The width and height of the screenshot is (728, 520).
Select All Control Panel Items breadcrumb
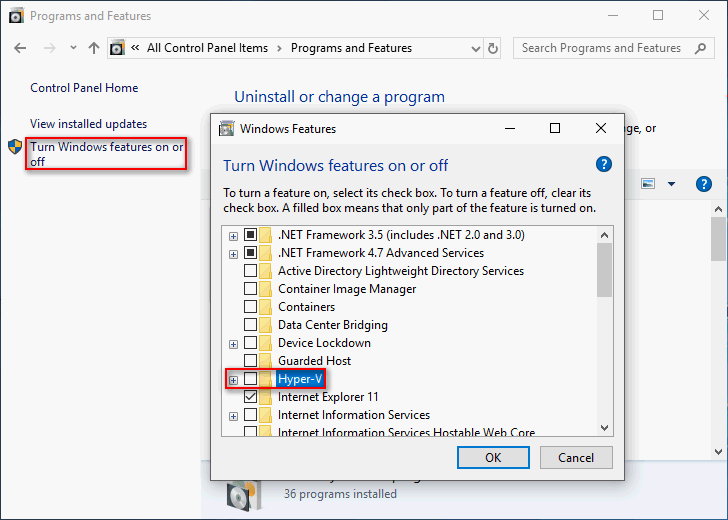(207, 48)
